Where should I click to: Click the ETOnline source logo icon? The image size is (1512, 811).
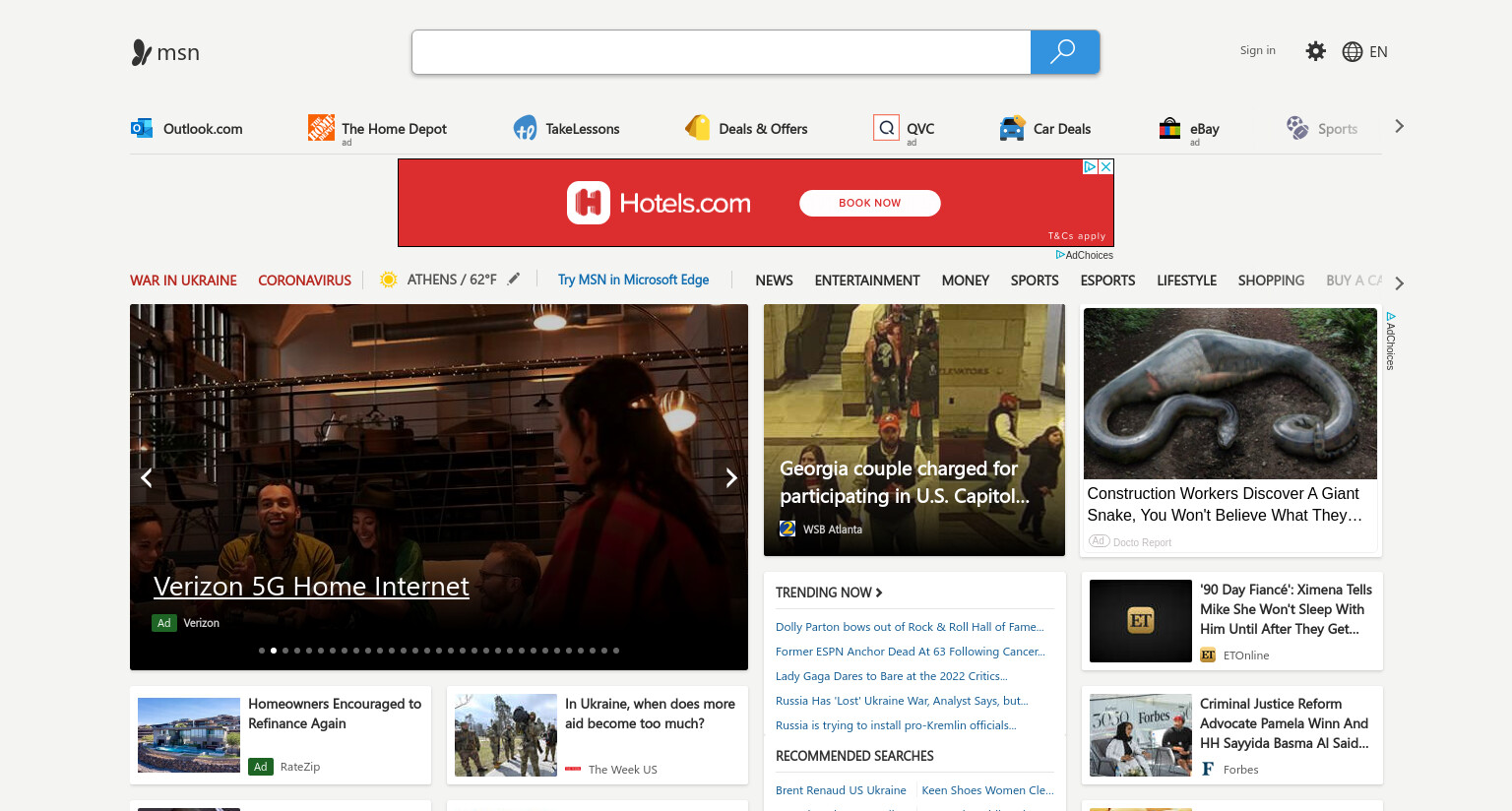[1208, 655]
